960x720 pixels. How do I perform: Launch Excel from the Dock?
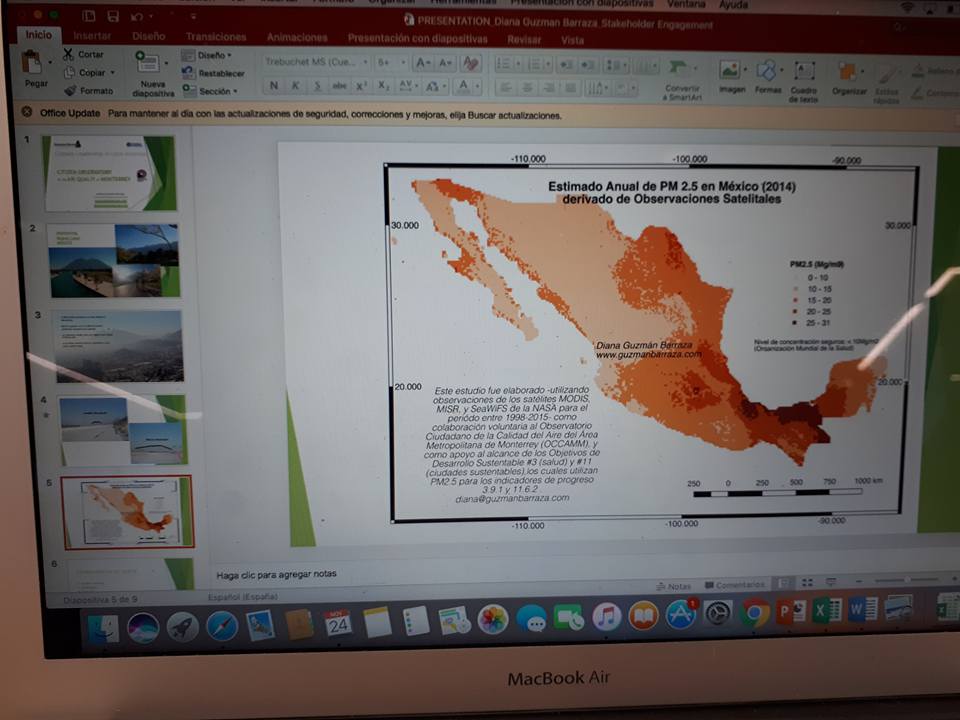(827, 610)
